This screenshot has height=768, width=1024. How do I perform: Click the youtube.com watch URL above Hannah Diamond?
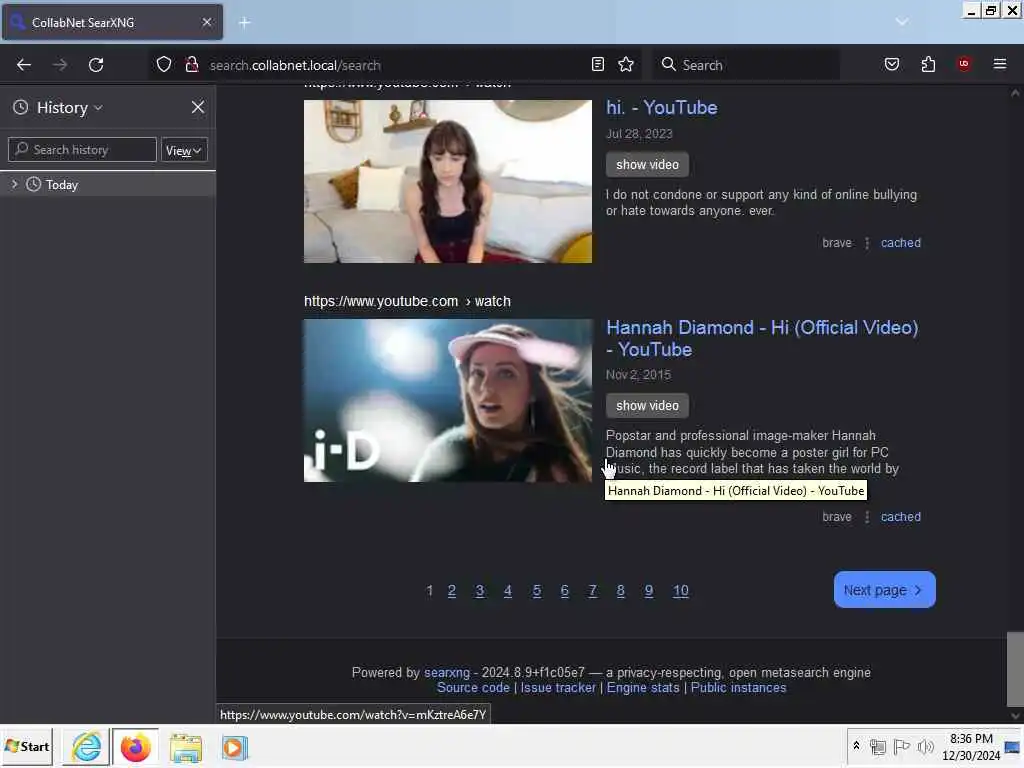pos(407,302)
